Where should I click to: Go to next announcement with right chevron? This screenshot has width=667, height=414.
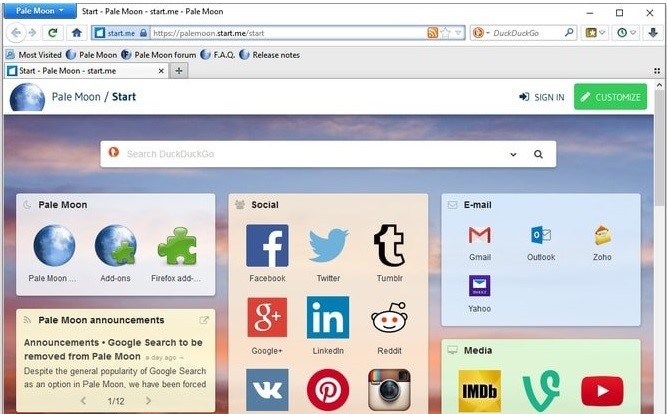click(x=148, y=400)
